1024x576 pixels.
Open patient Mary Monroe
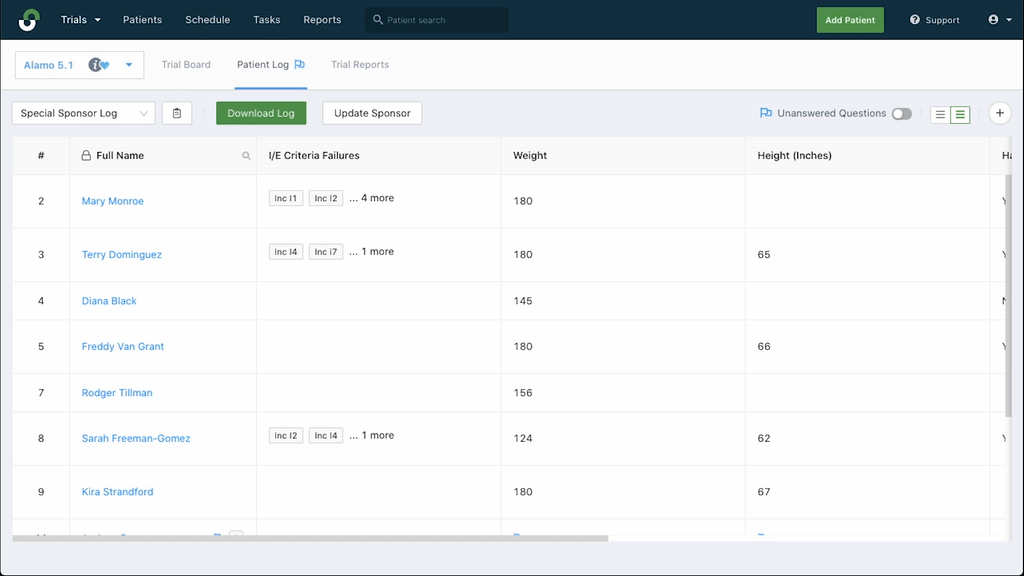pos(112,201)
